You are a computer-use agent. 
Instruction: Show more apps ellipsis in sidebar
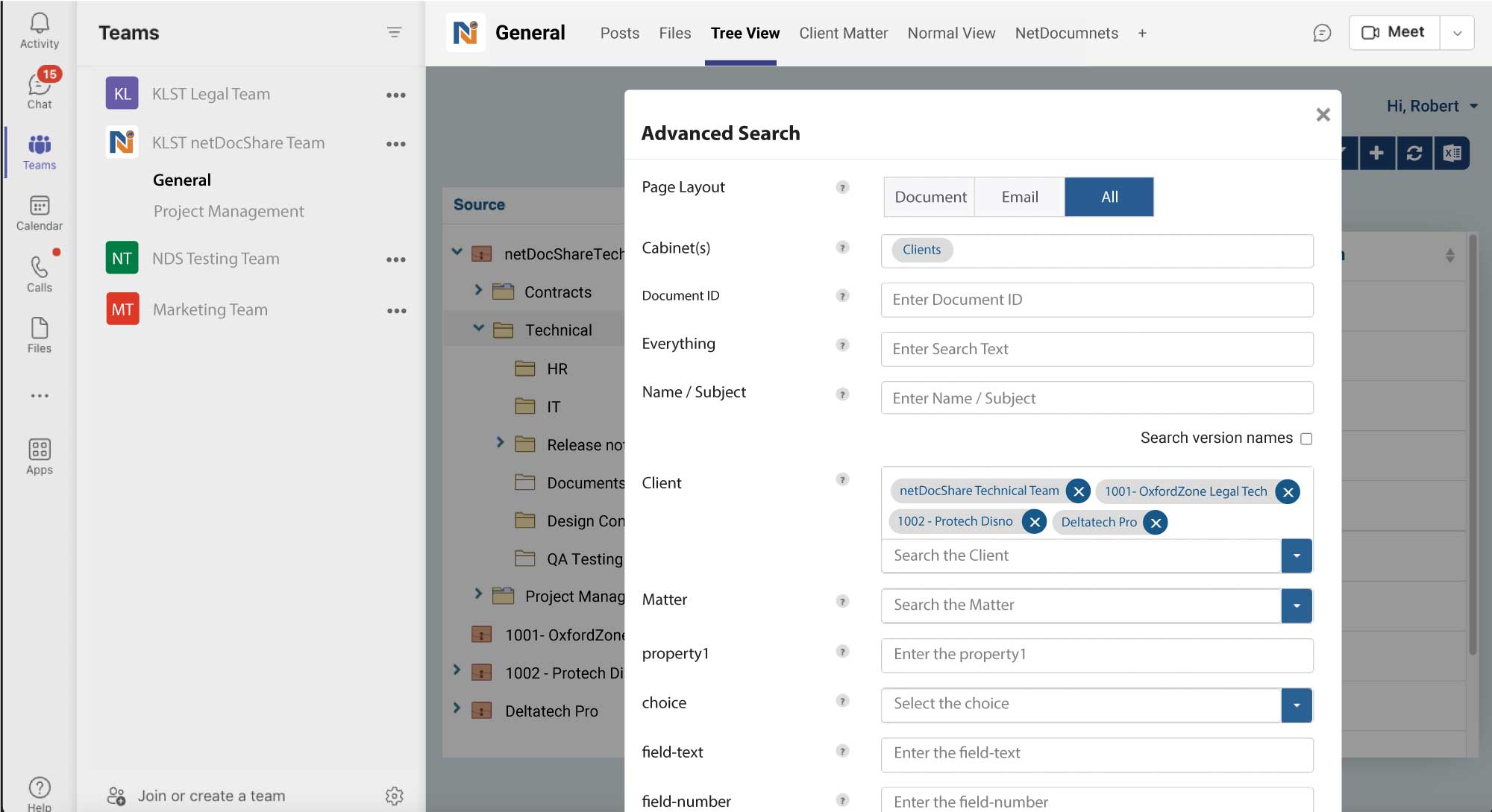[40, 396]
